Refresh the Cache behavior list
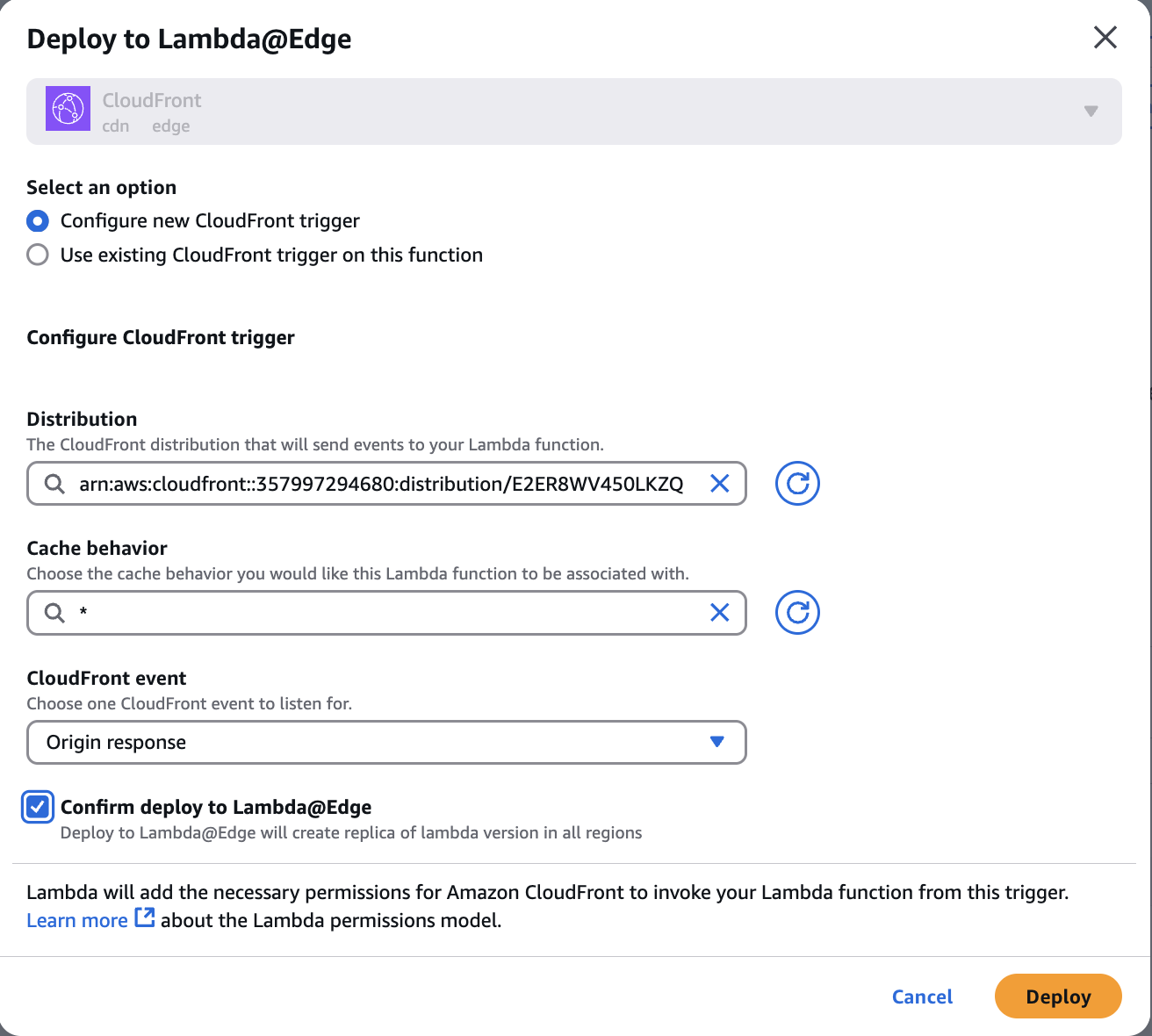Screen dimensions: 1152x1036 pyautogui.click(x=797, y=613)
